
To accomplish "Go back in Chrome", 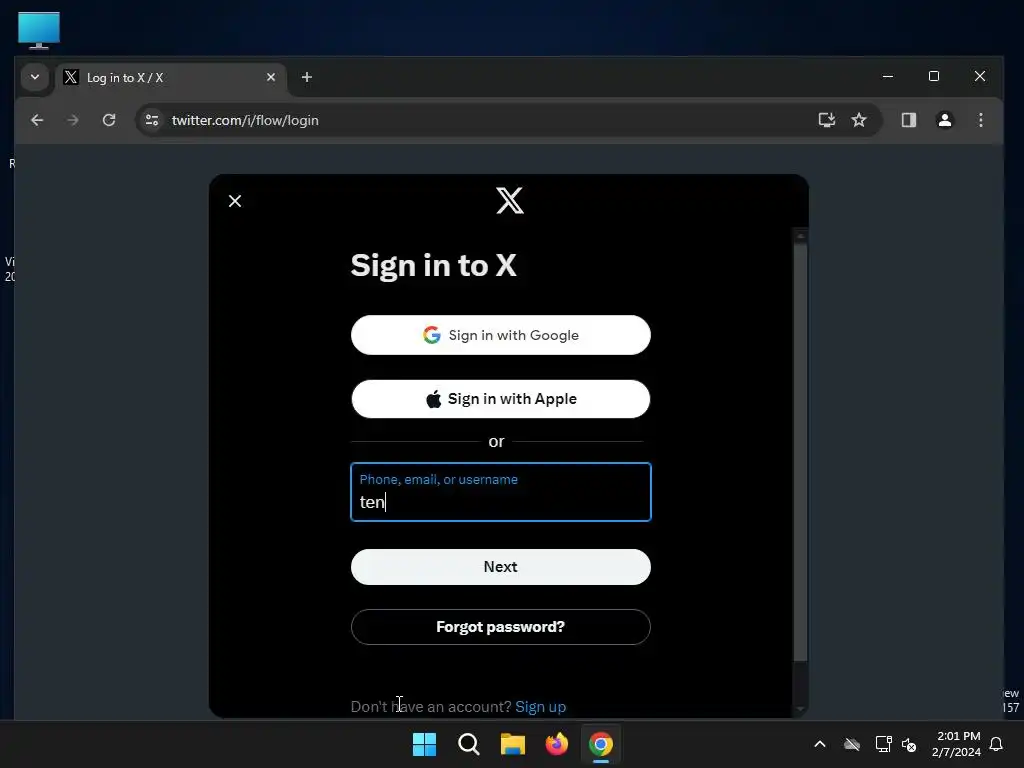I will pos(37,120).
